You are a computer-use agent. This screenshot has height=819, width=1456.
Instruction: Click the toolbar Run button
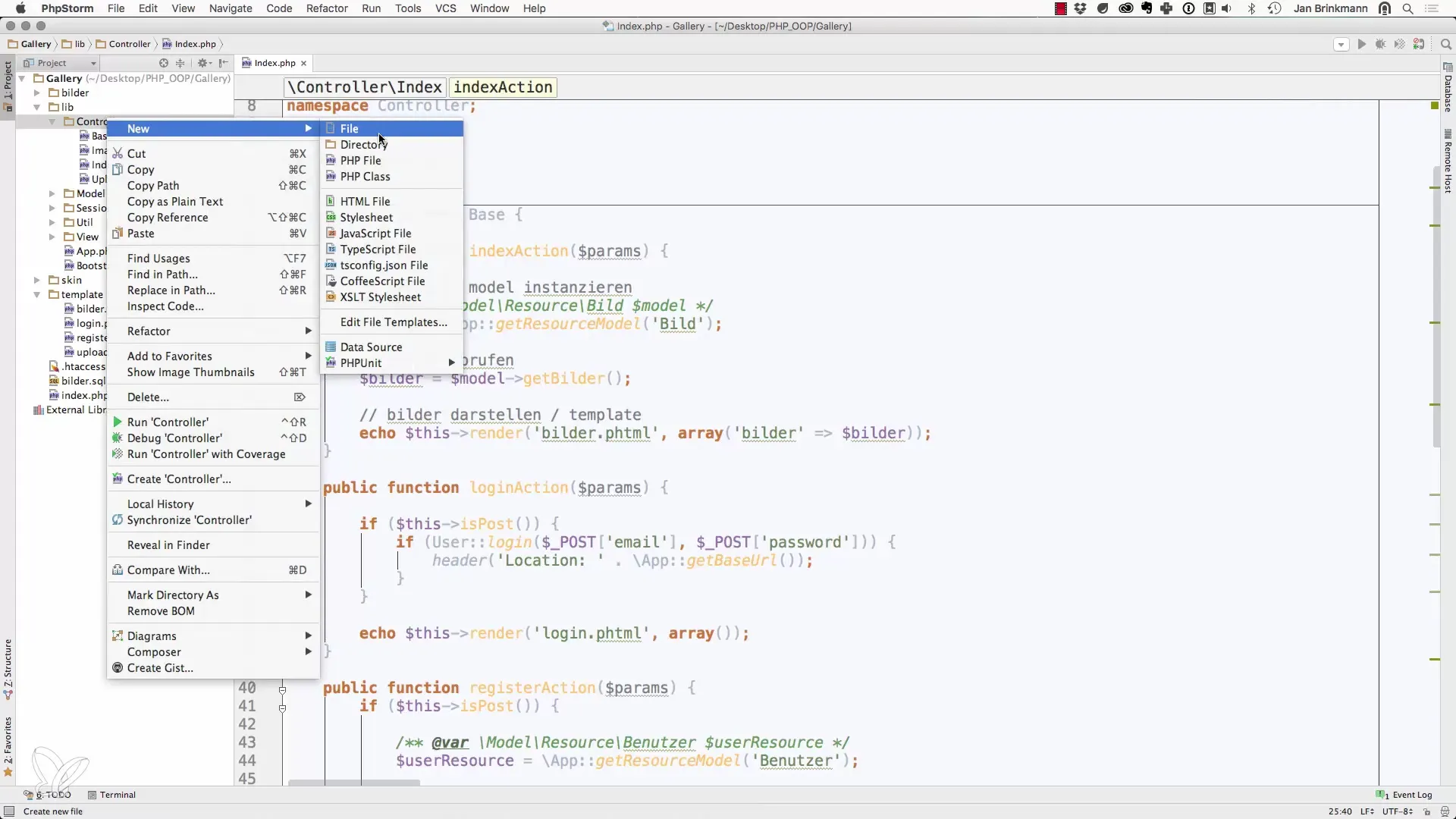click(x=1362, y=45)
